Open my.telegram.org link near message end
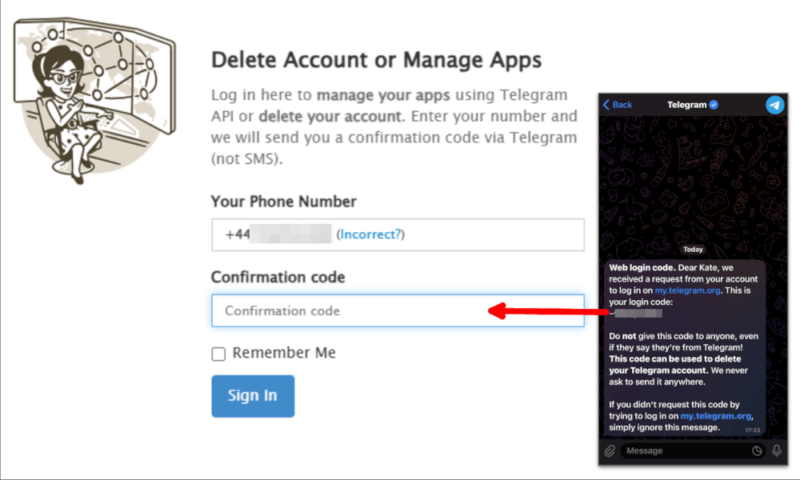This screenshot has height=480, width=800. click(716, 416)
